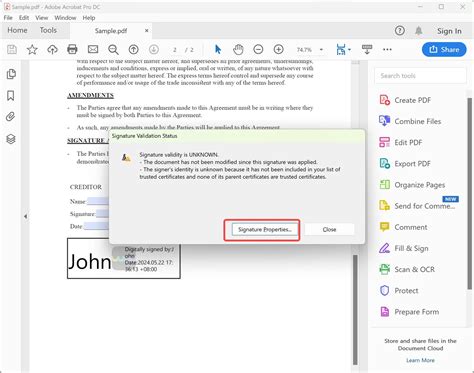Screen dimensions: 474x373
Task: Send file by email envelope icon
Action: (93, 50)
